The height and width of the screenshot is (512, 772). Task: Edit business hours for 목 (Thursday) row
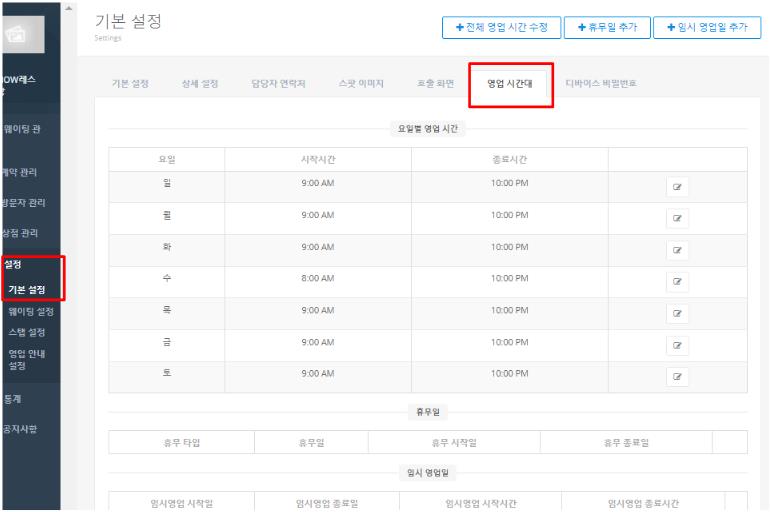pos(677,314)
